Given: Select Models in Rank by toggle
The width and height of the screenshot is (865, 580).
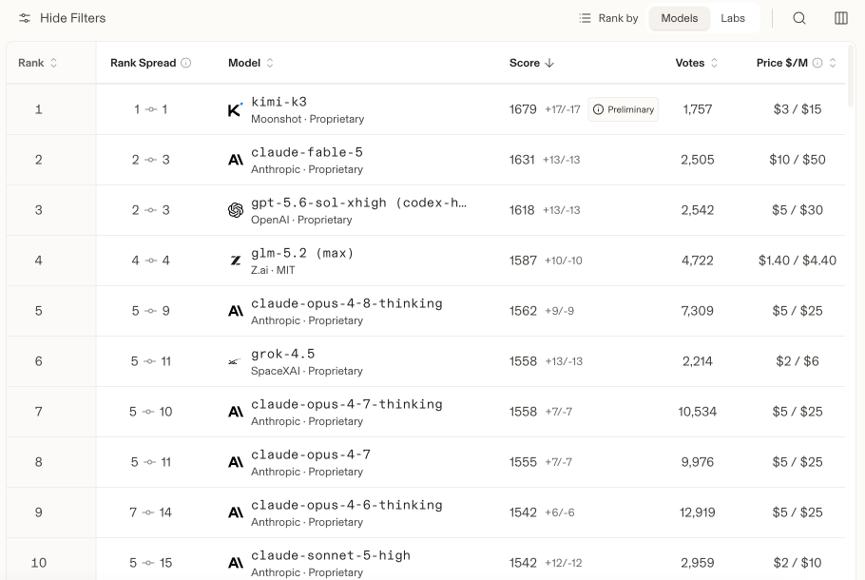Looking at the screenshot, I should (679, 18).
